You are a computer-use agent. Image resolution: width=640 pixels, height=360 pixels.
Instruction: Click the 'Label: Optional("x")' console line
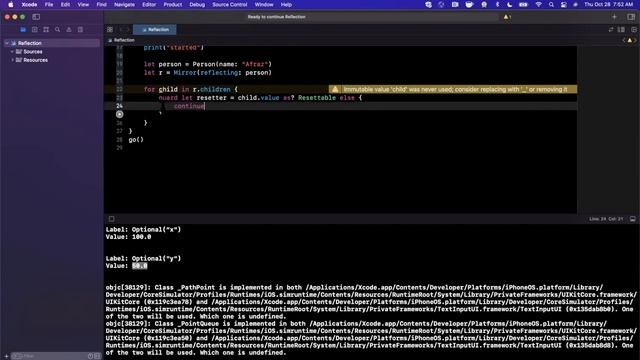[143, 229]
